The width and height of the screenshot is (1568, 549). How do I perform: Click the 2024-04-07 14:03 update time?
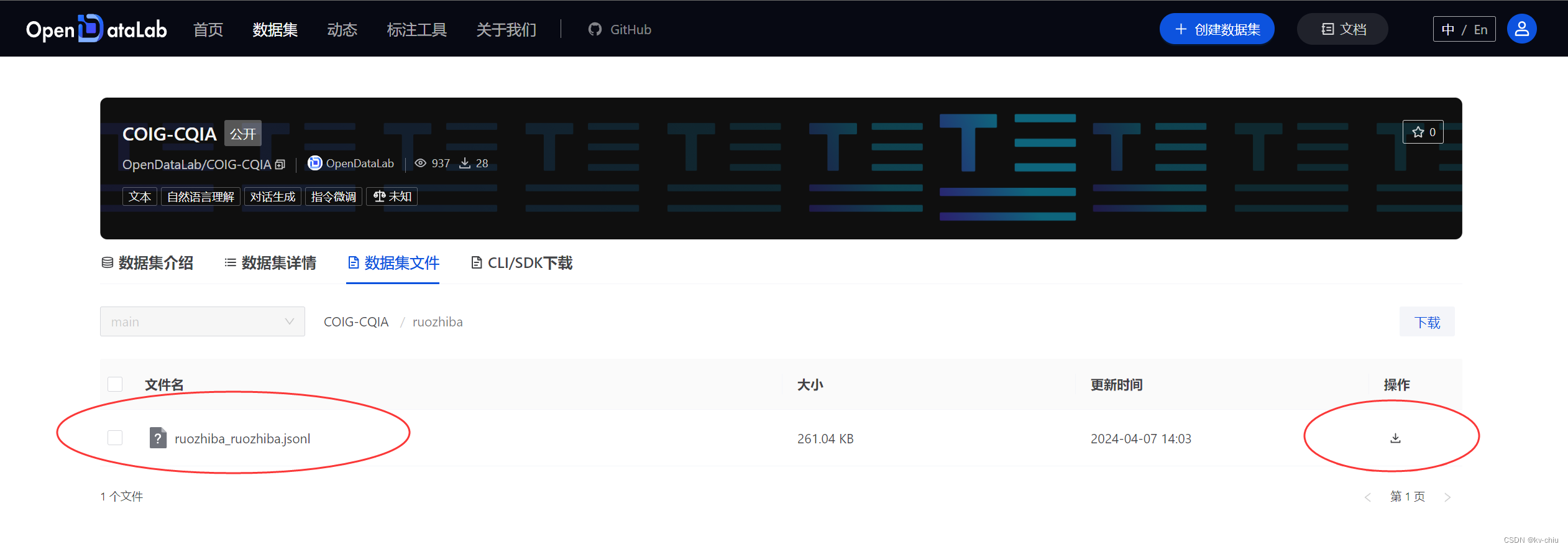tap(1141, 439)
